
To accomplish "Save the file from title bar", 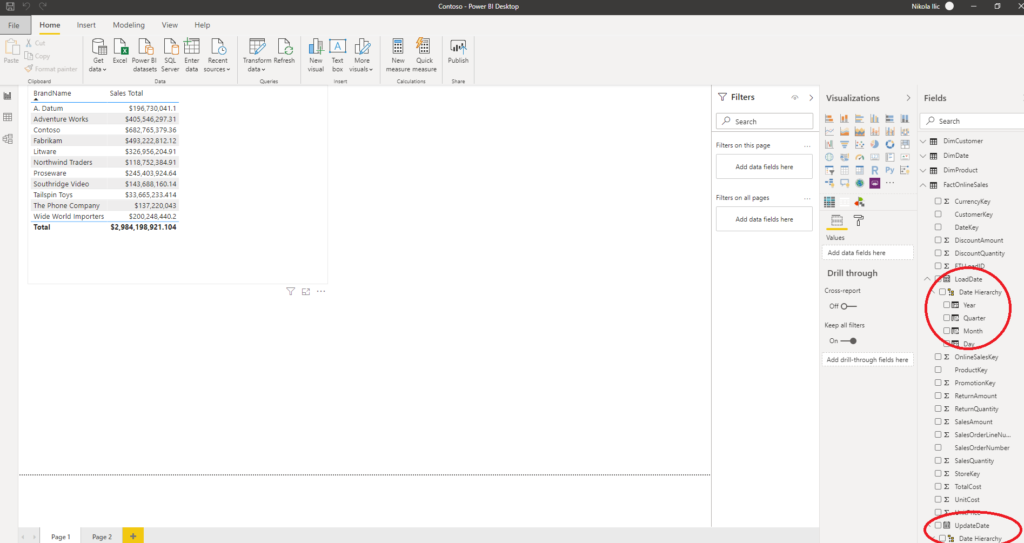I will click(x=10, y=7).
